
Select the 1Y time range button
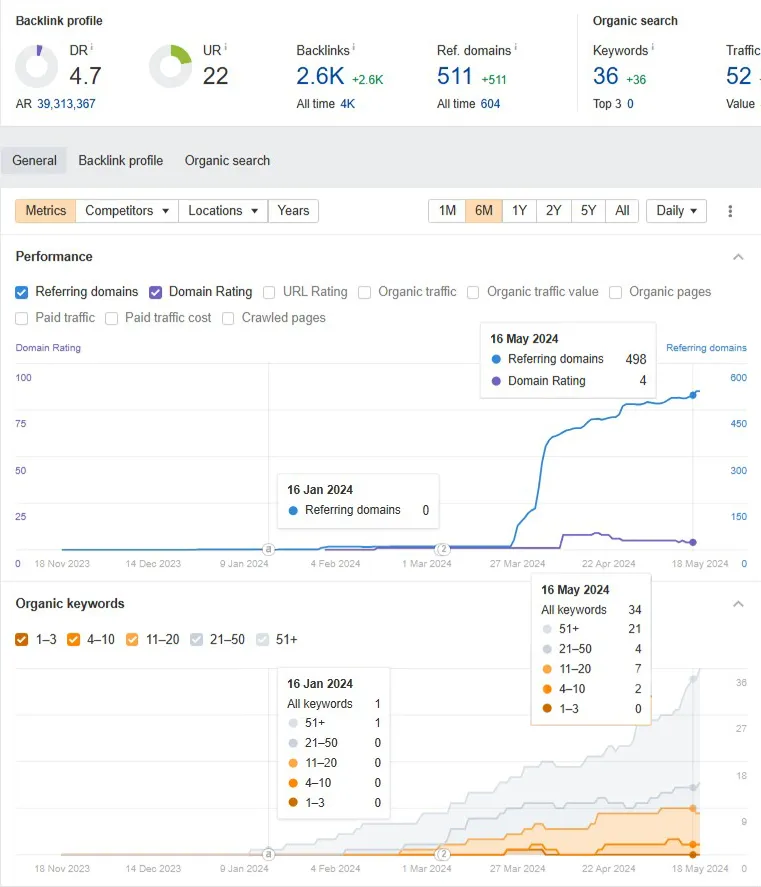click(x=519, y=210)
